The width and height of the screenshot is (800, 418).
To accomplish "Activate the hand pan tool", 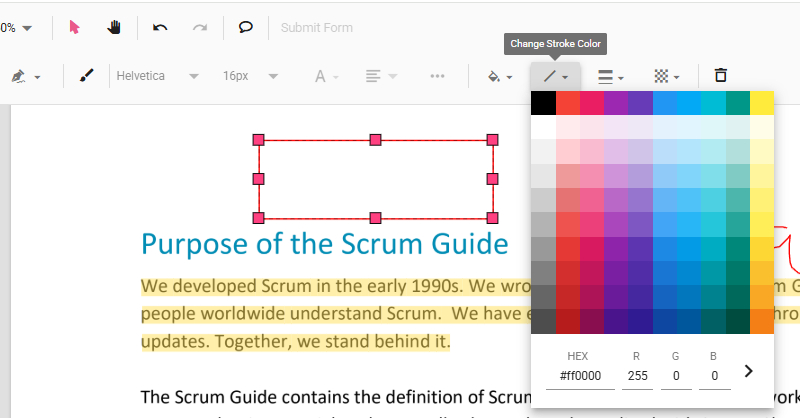I will click(114, 27).
